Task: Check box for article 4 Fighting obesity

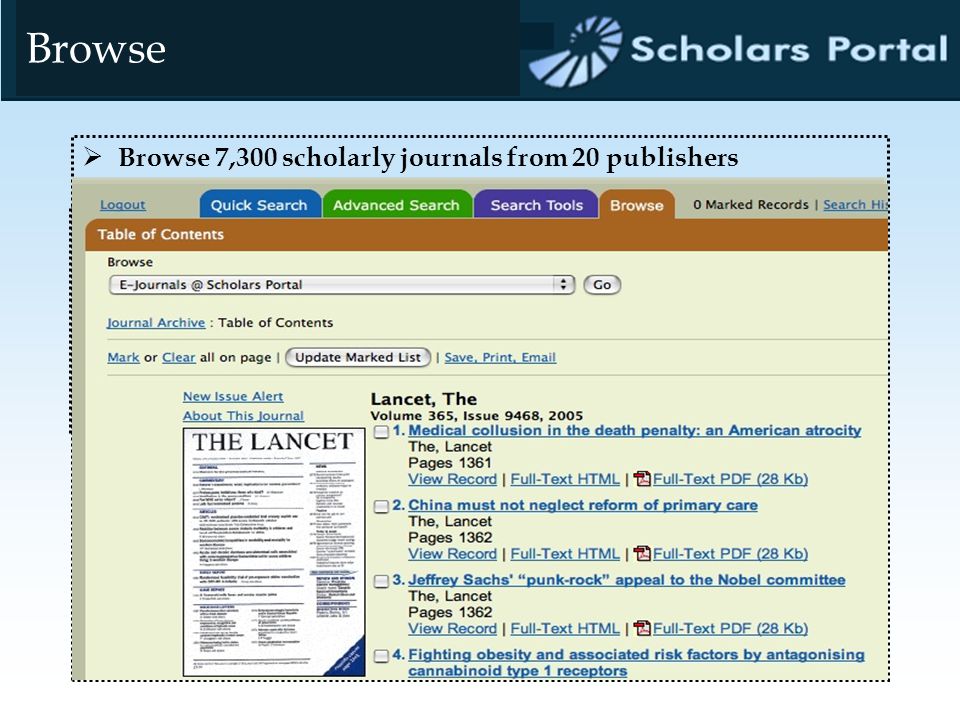Action: pyautogui.click(x=381, y=656)
